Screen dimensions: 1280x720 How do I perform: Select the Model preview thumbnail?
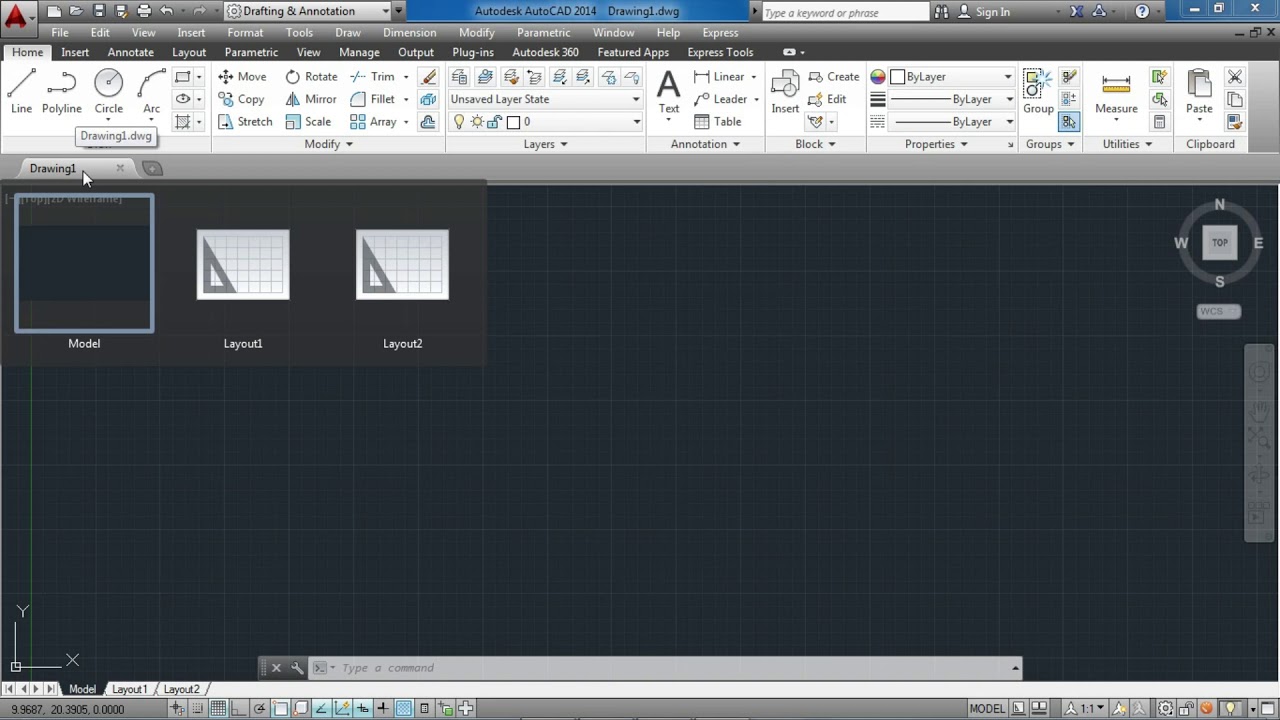84,263
